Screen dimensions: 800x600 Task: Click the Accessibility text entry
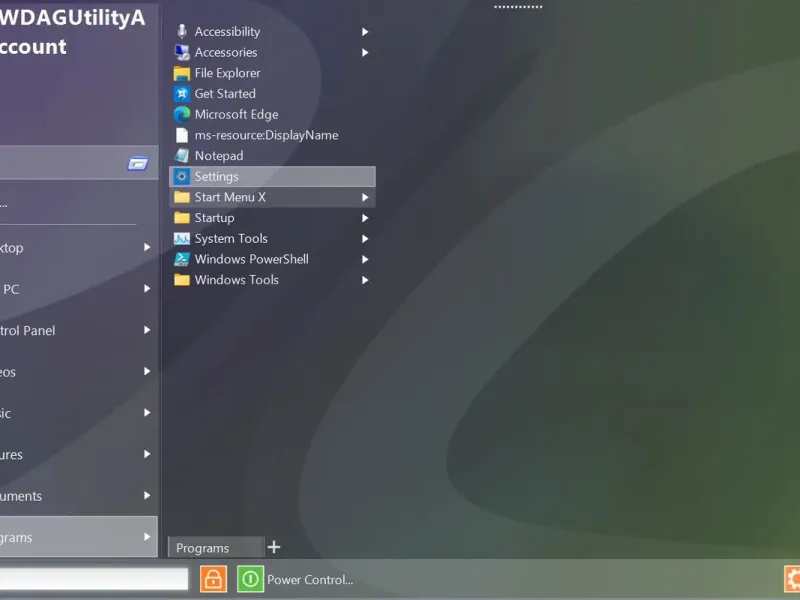point(228,32)
